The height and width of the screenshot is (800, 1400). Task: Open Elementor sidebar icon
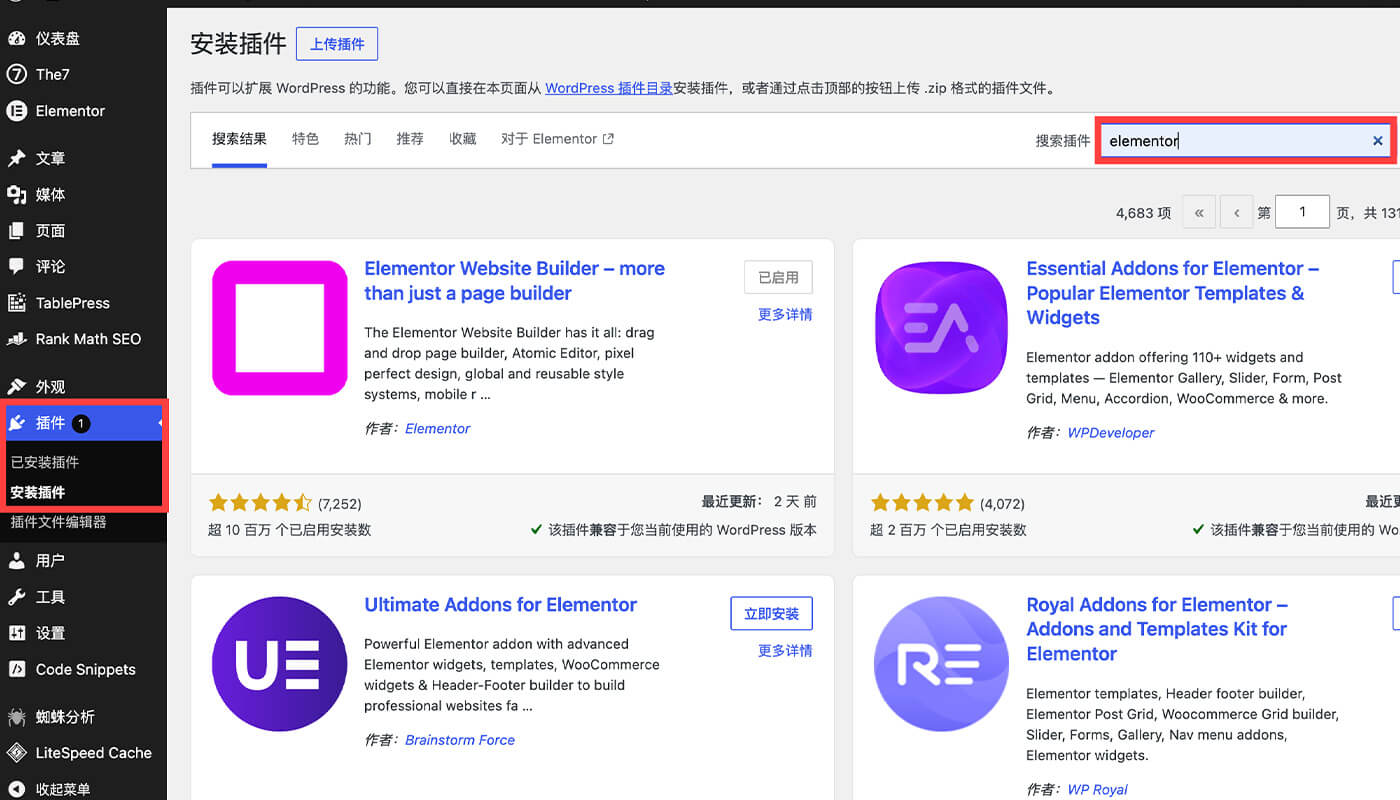point(16,111)
